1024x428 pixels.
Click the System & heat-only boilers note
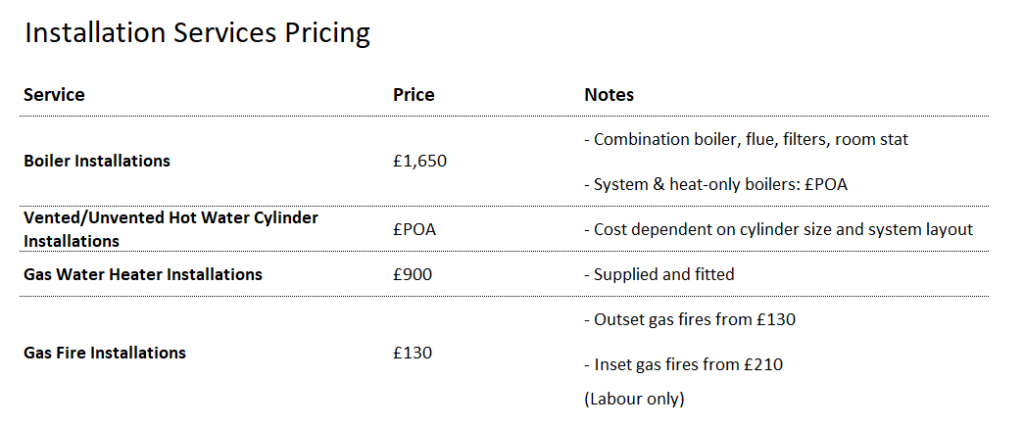pos(716,184)
